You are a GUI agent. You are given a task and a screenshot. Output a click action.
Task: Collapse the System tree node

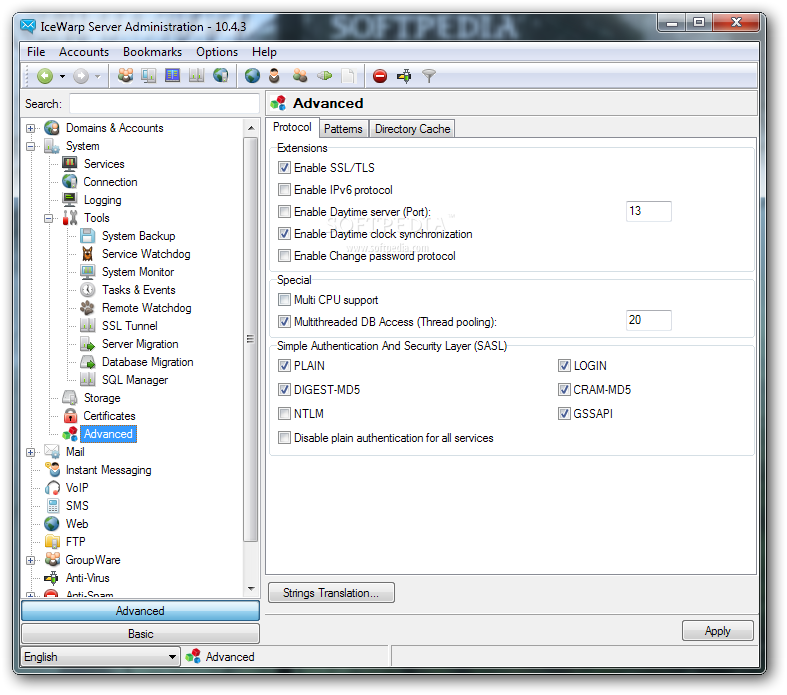coord(31,147)
